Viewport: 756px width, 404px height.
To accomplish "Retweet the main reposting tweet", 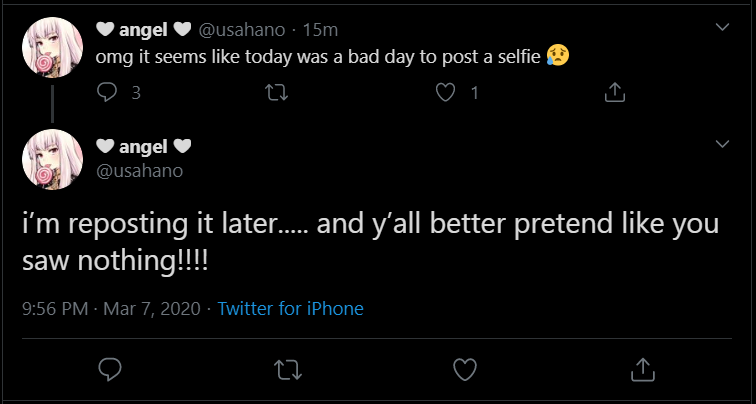I will coord(287,369).
